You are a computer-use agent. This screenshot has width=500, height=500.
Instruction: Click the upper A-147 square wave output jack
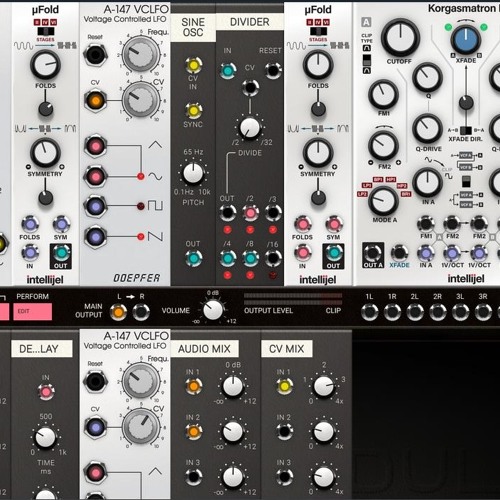click(x=95, y=206)
